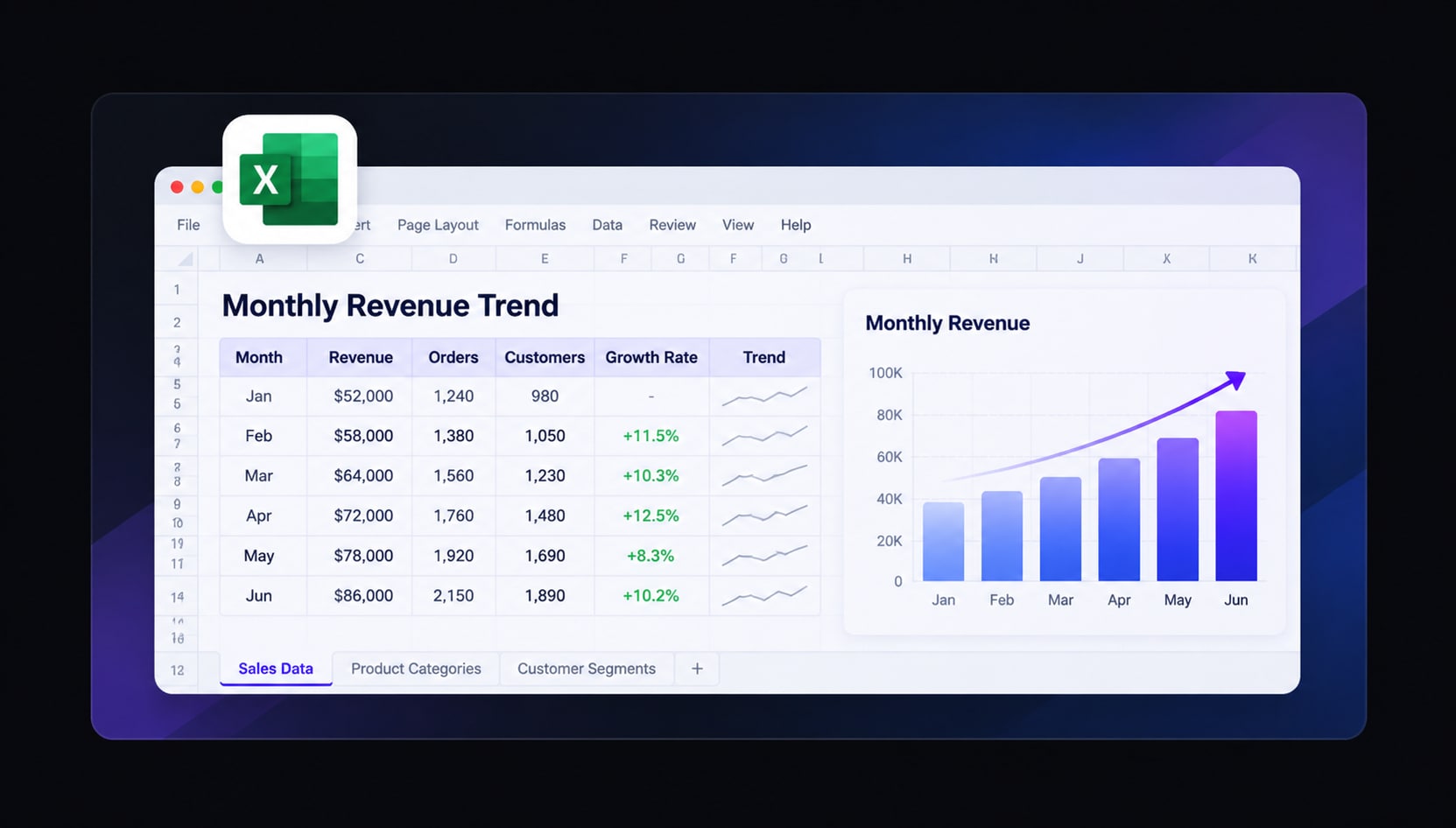Add a new sheet with plus button
The height and width of the screenshot is (828, 1456).
coord(697,669)
